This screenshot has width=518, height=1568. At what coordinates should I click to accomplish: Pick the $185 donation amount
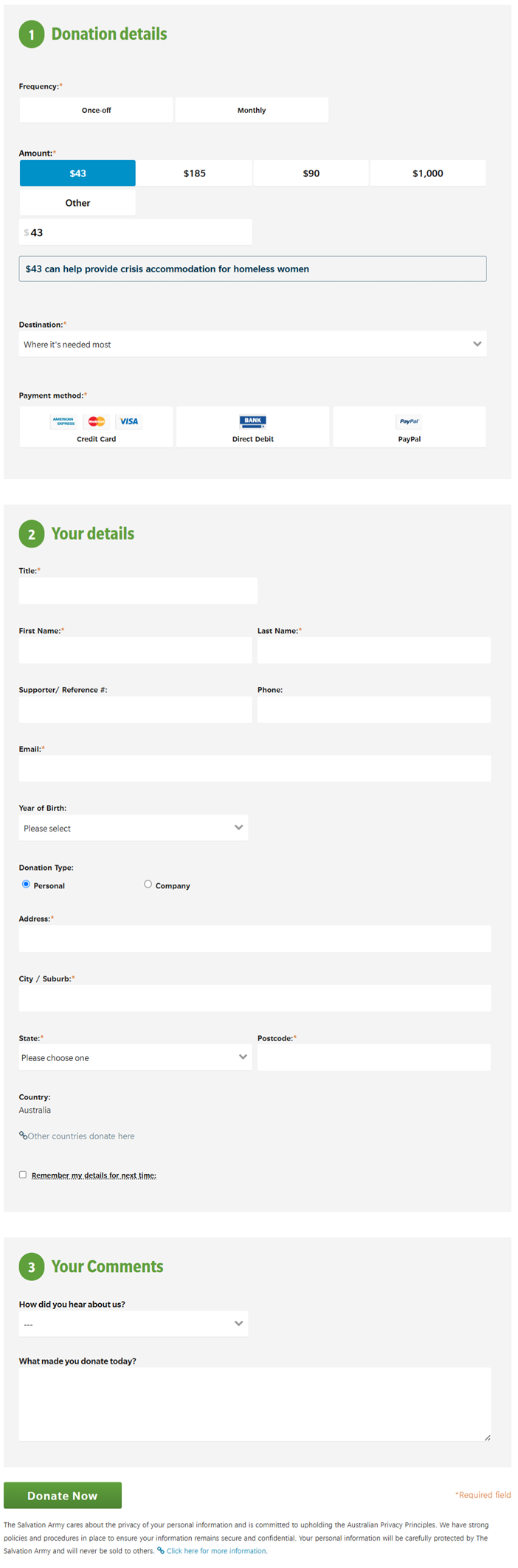[195, 173]
